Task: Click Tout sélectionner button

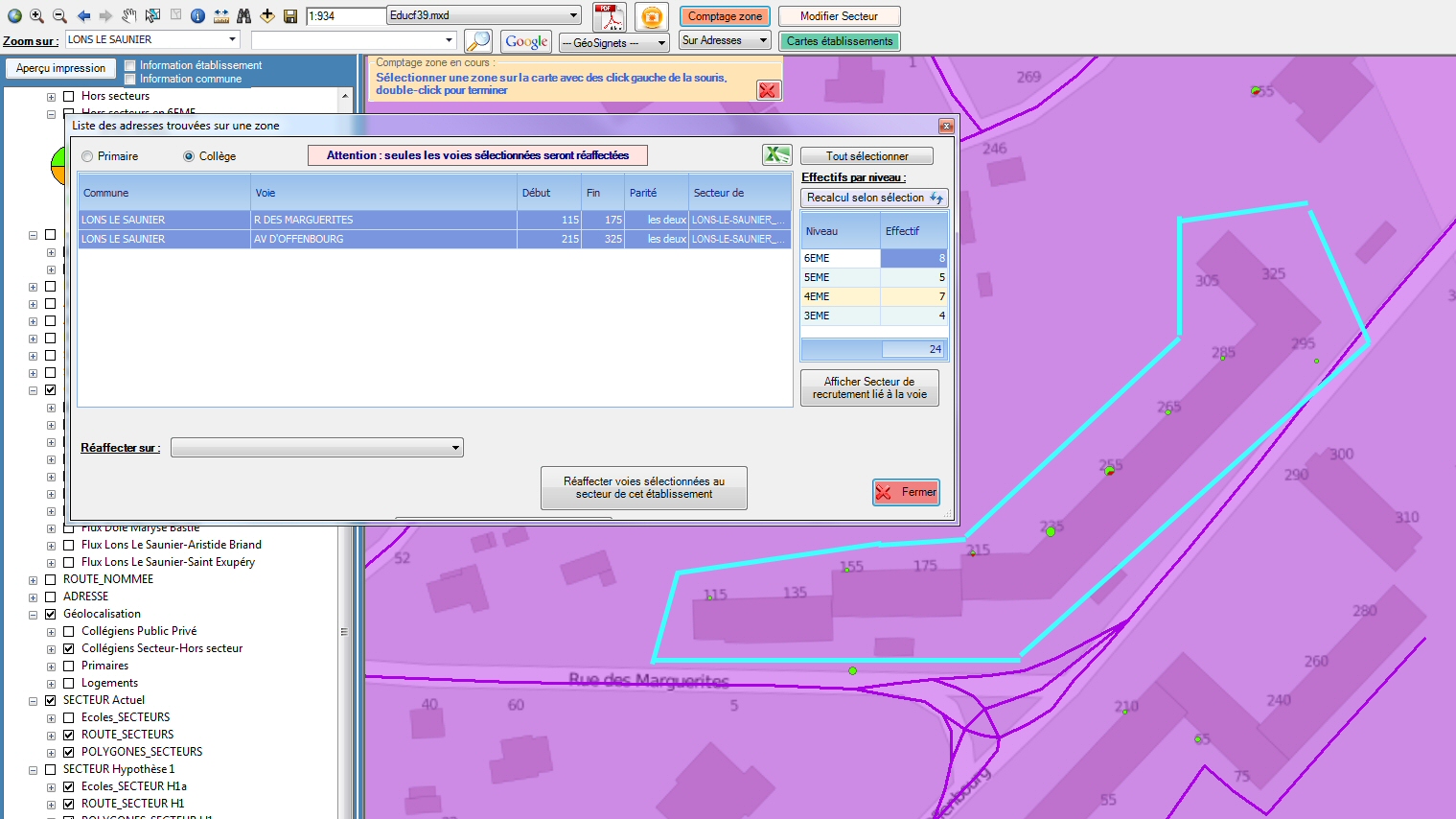Action: click(x=867, y=156)
